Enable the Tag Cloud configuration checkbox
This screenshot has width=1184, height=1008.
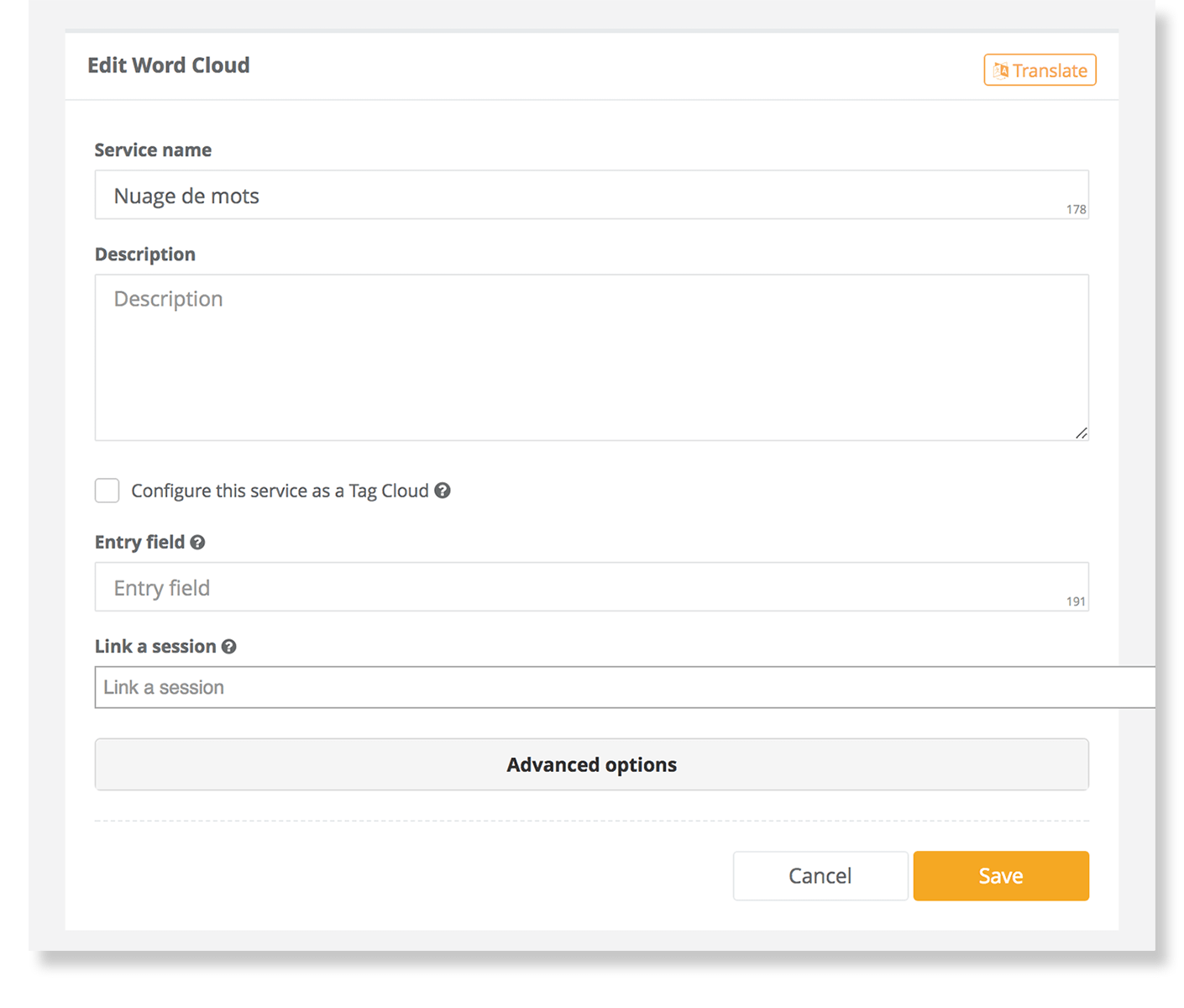(107, 491)
